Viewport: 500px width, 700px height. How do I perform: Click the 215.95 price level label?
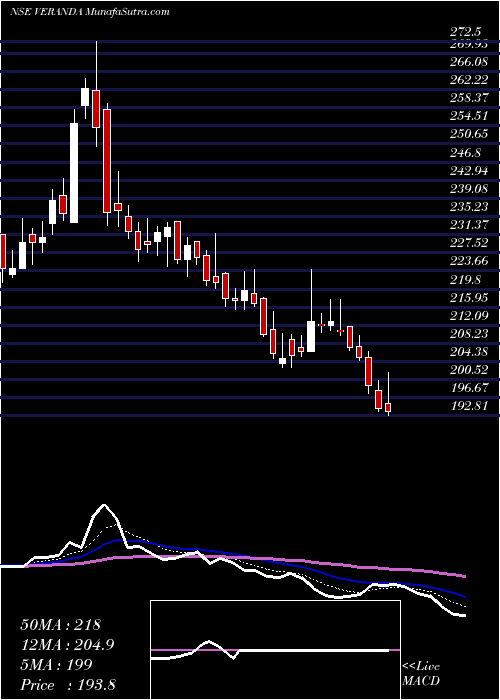[469, 298]
